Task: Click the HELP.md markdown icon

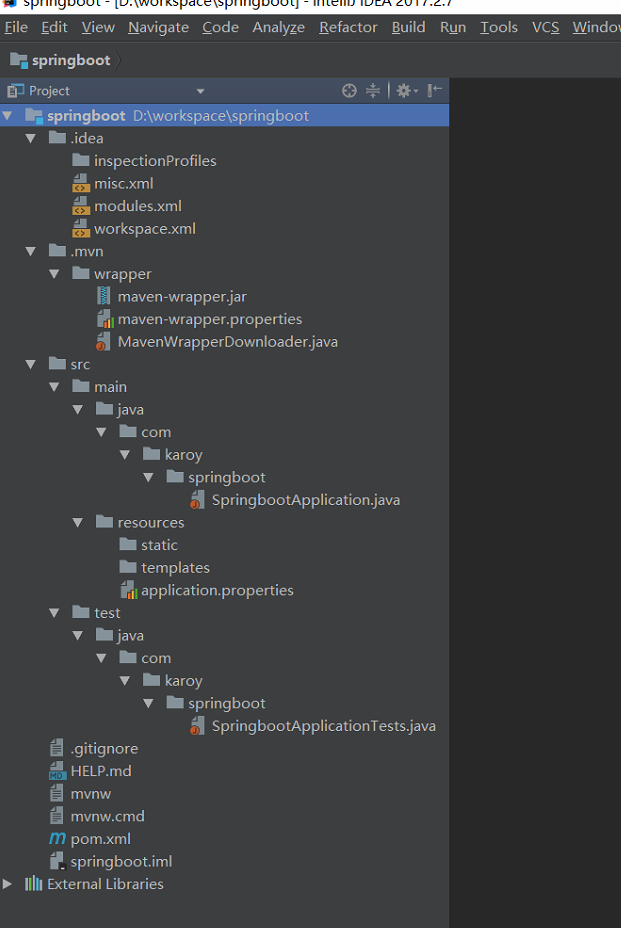Action: 56,771
